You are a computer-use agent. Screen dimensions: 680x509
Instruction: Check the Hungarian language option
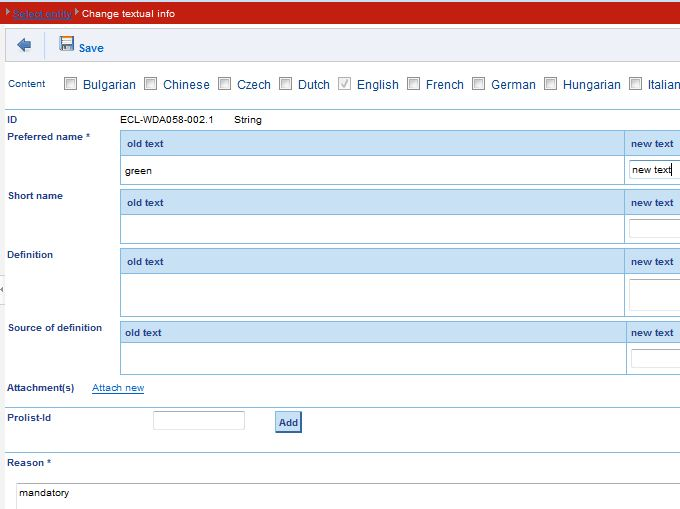tap(551, 84)
